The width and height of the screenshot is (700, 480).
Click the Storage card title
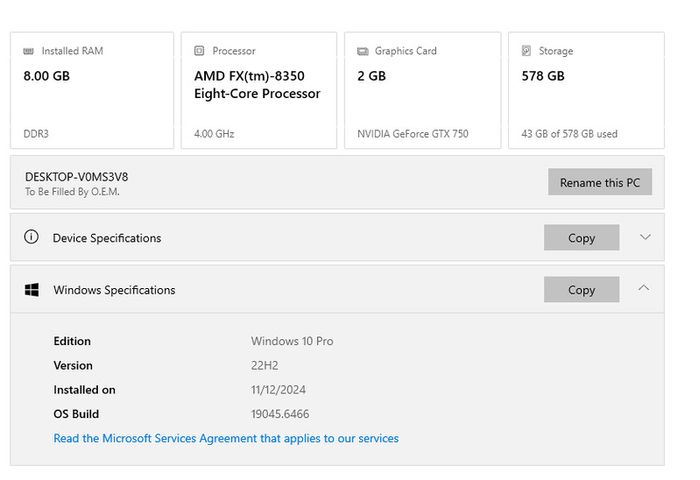[556, 51]
